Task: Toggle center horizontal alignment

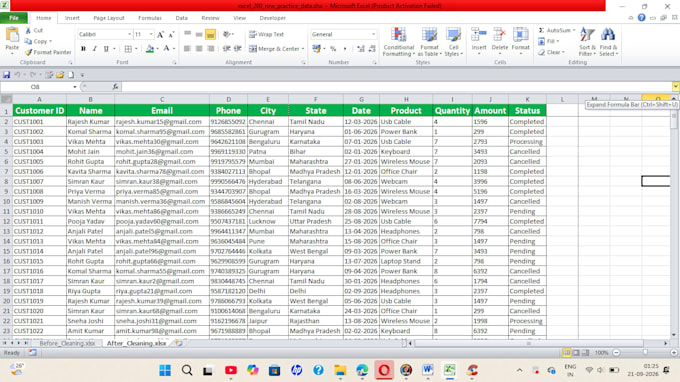Action: click(x=199, y=49)
